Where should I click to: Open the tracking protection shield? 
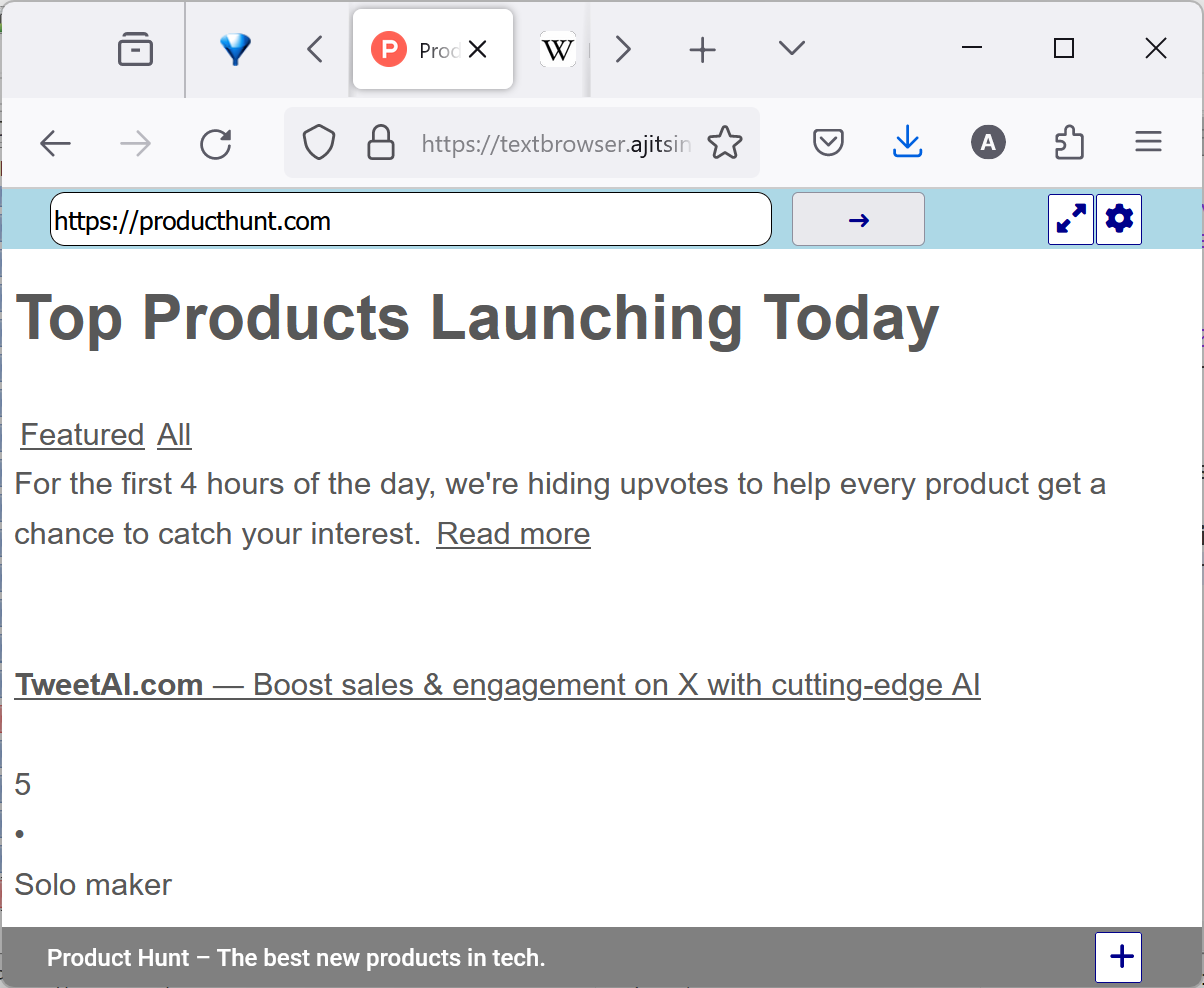pos(319,143)
